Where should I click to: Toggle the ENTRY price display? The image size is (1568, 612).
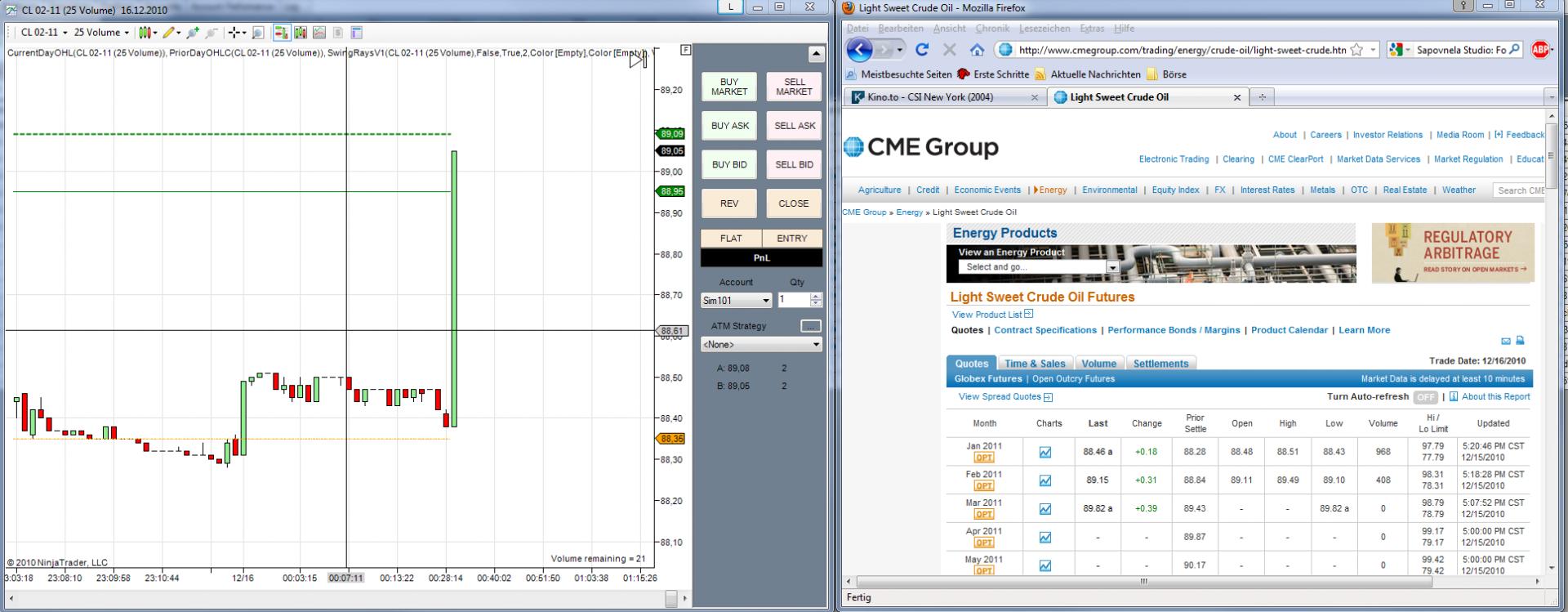pyautogui.click(x=792, y=239)
